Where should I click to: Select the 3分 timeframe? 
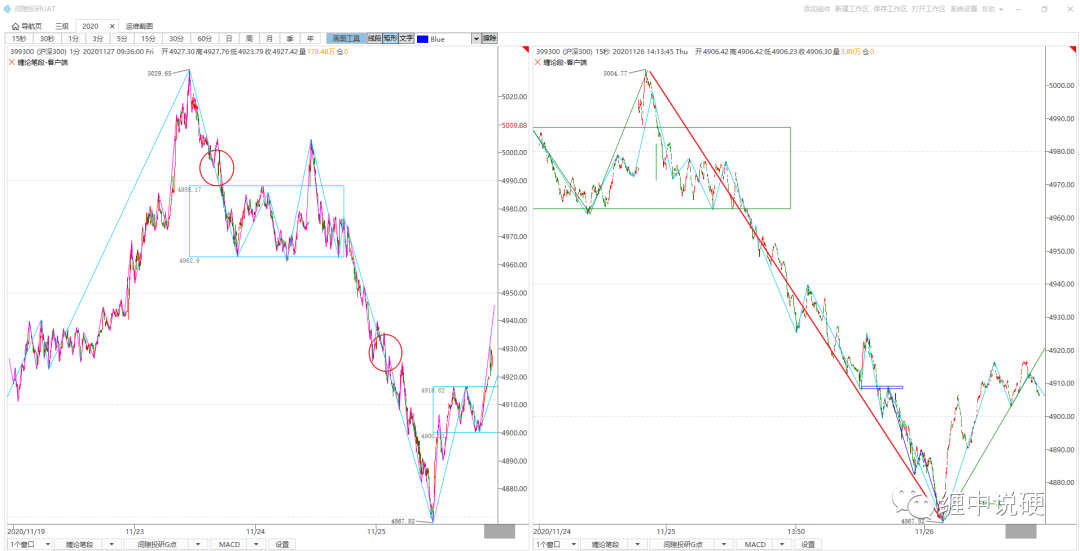pyautogui.click(x=98, y=39)
